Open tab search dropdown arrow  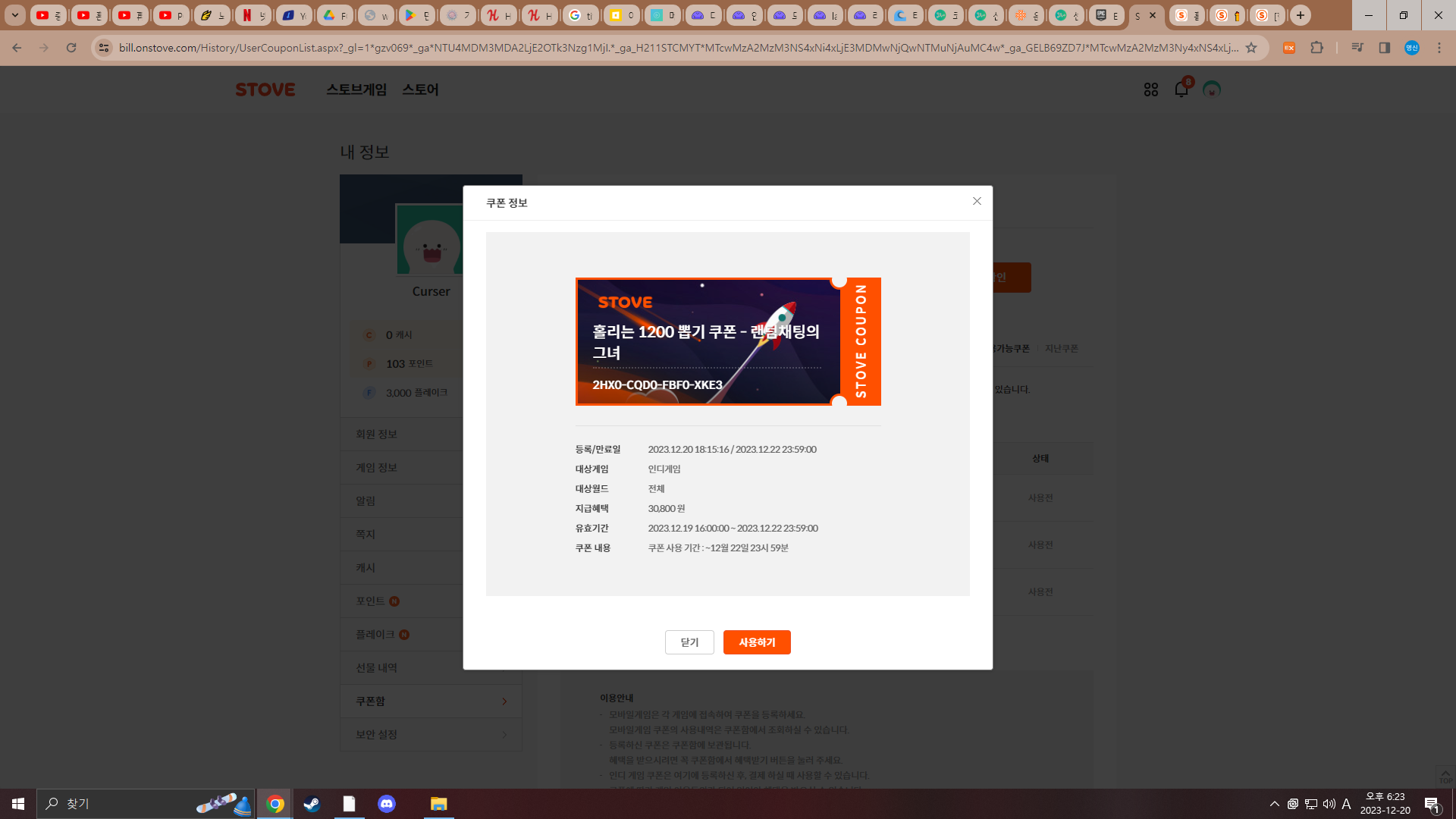[15, 15]
